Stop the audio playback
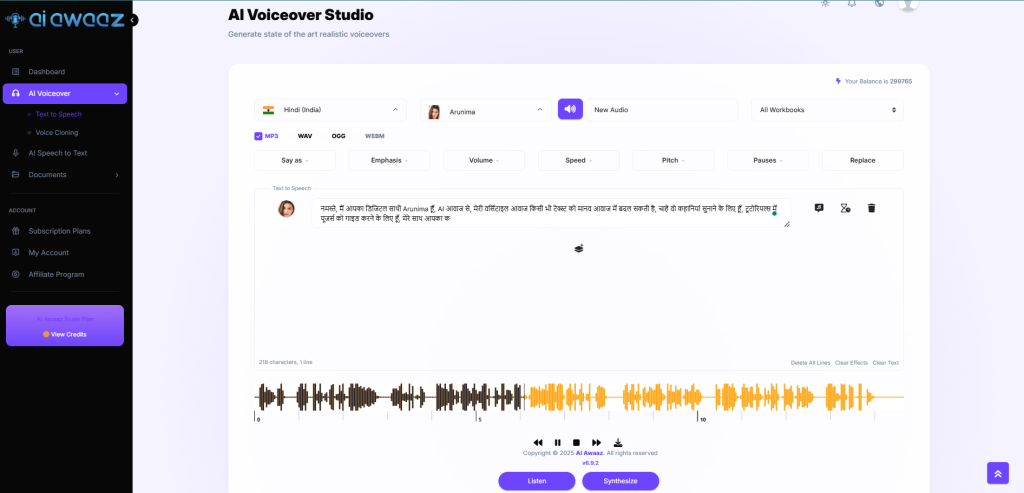The image size is (1024, 493). coord(577,442)
